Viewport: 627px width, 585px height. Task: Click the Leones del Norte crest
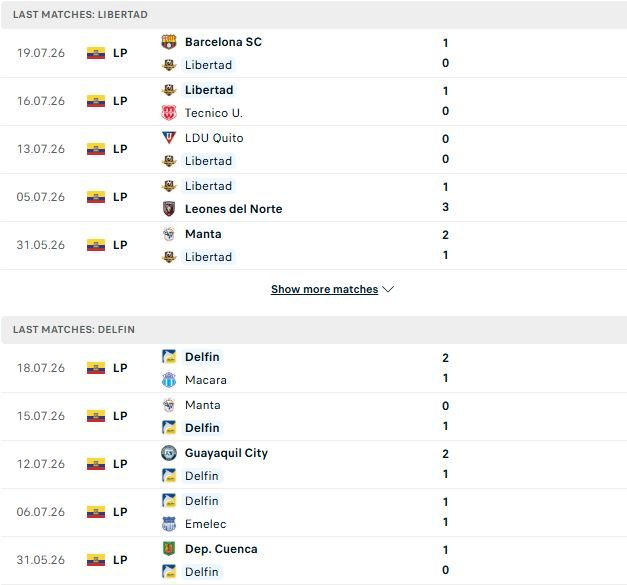tap(169, 209)
